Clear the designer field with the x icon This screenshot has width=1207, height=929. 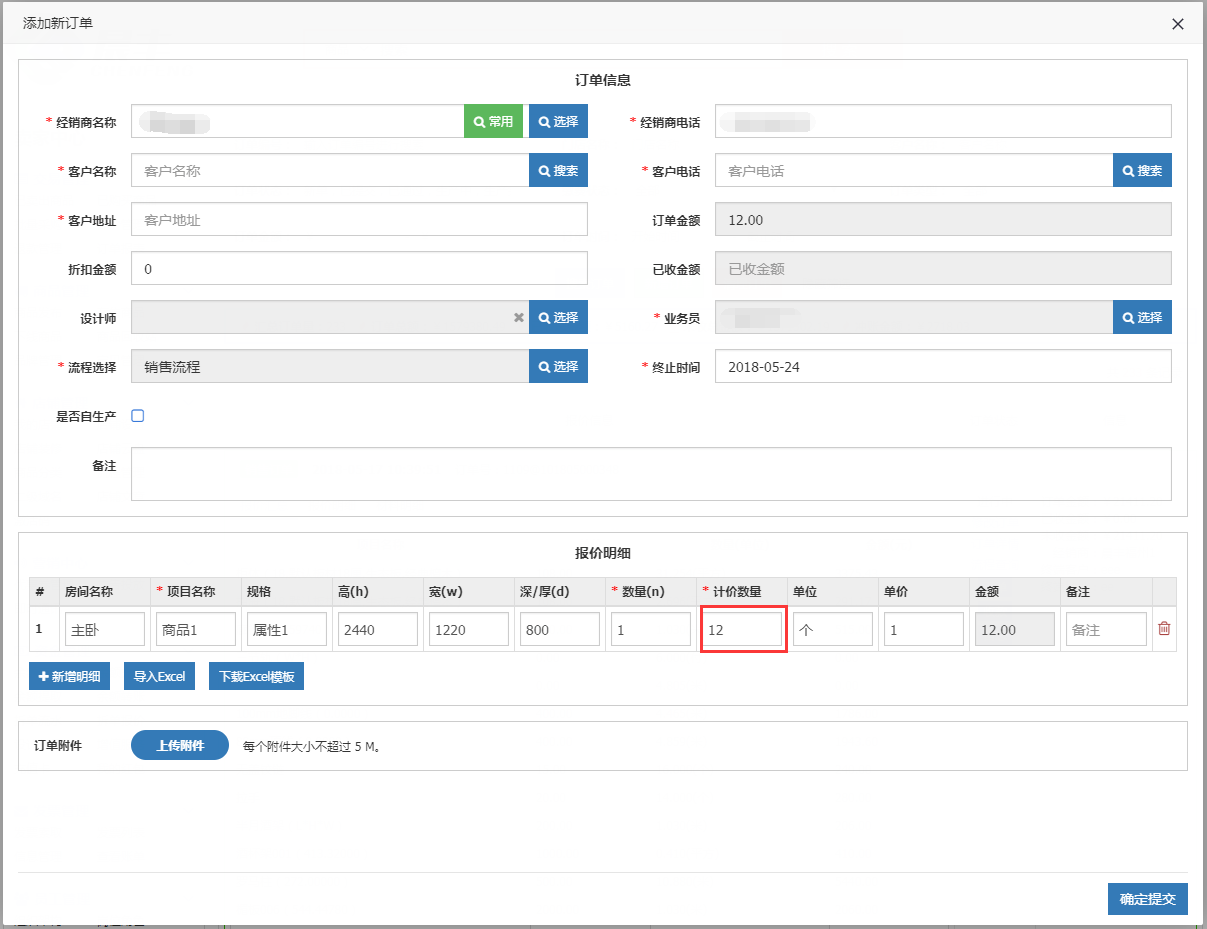point(519,318)
